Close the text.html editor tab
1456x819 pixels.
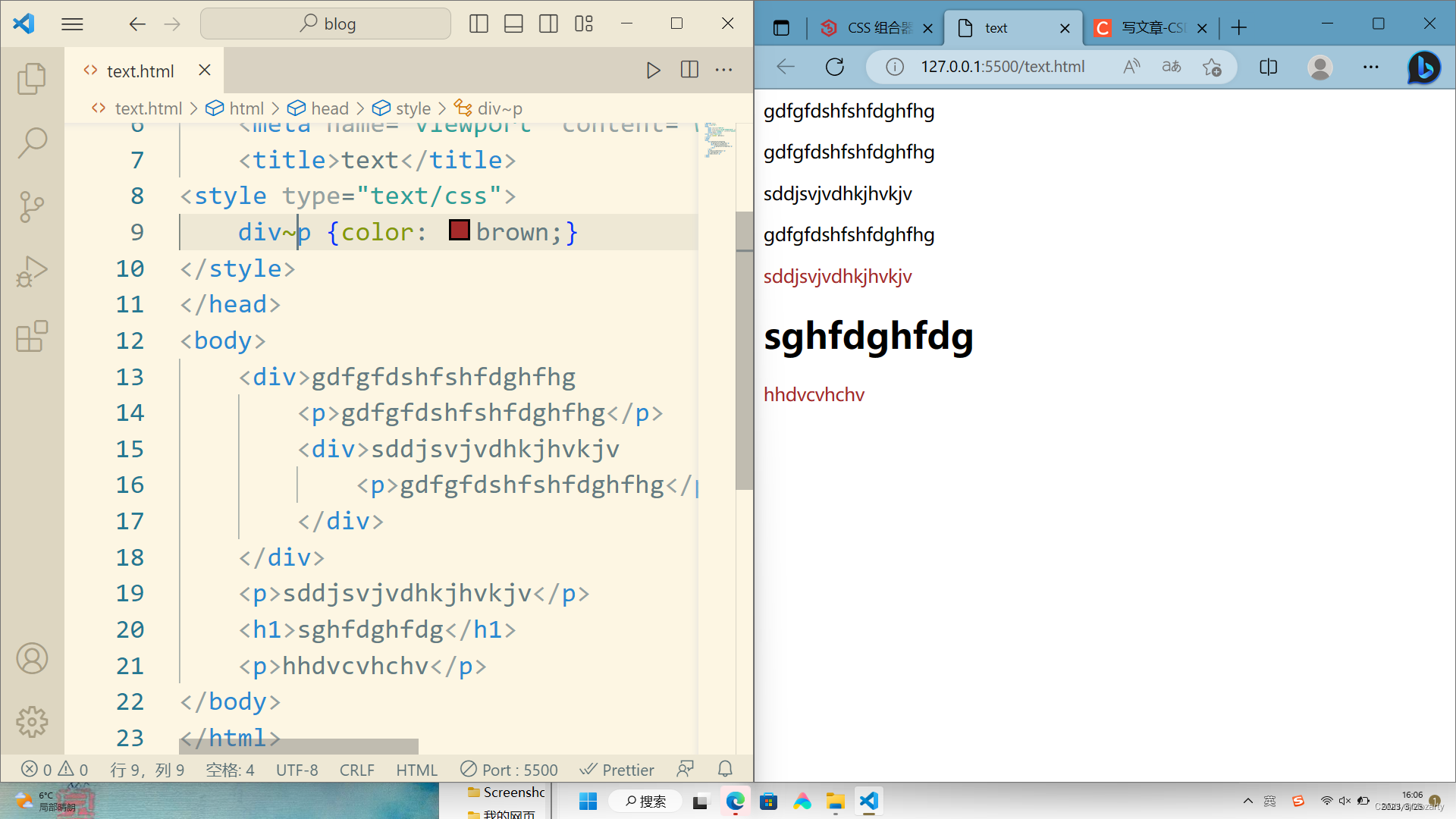(x=204, y=70)
